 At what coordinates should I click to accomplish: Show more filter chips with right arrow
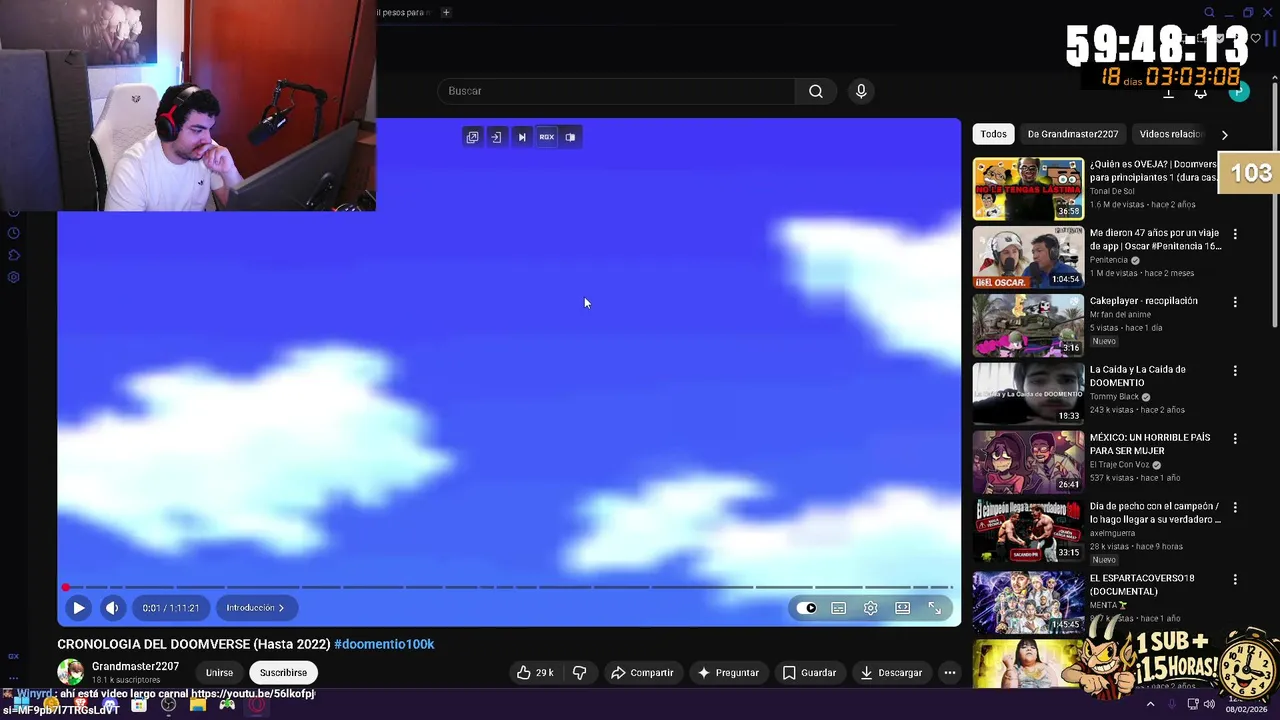[1224, 134]
